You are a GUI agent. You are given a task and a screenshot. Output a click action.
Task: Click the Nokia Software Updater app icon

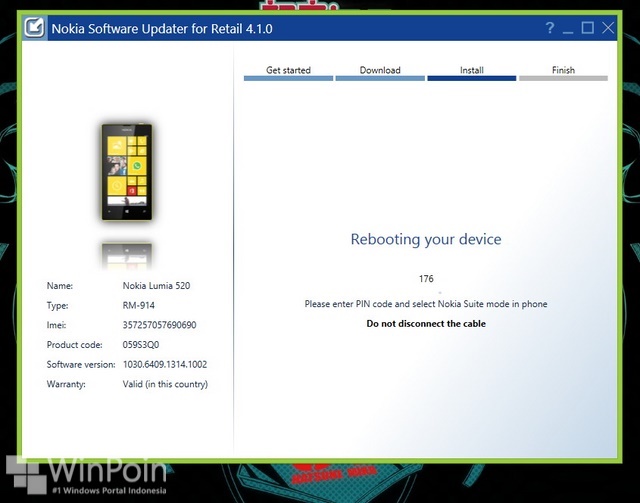pos(34,28)
